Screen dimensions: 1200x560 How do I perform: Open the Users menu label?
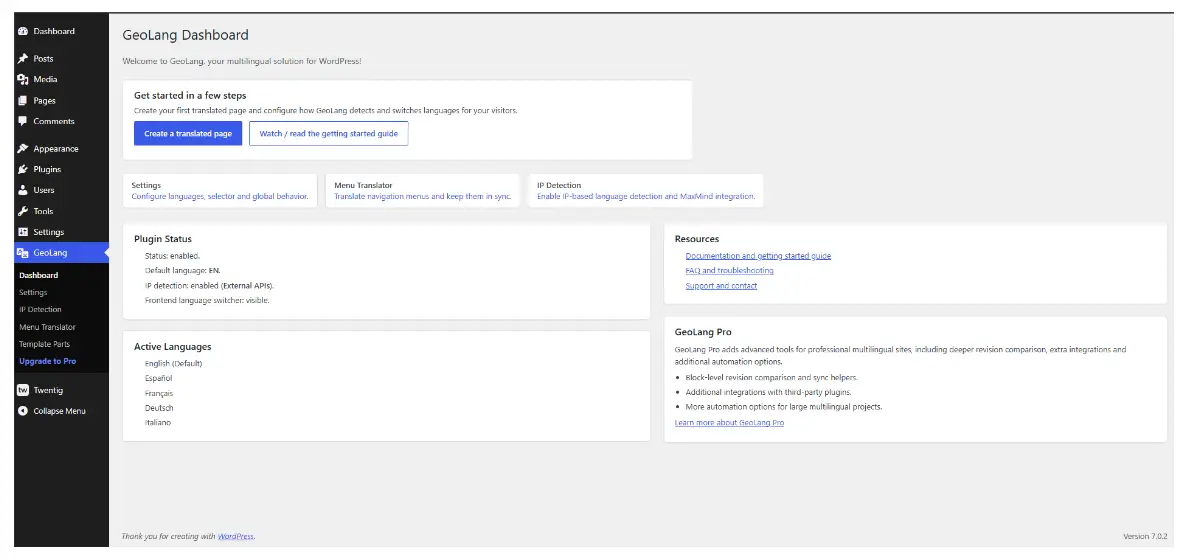tap(44, 190)
